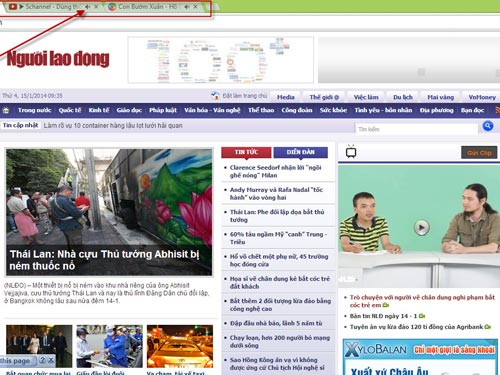
Task: Select Công đoàn in main menu
Action: point(297,110)
